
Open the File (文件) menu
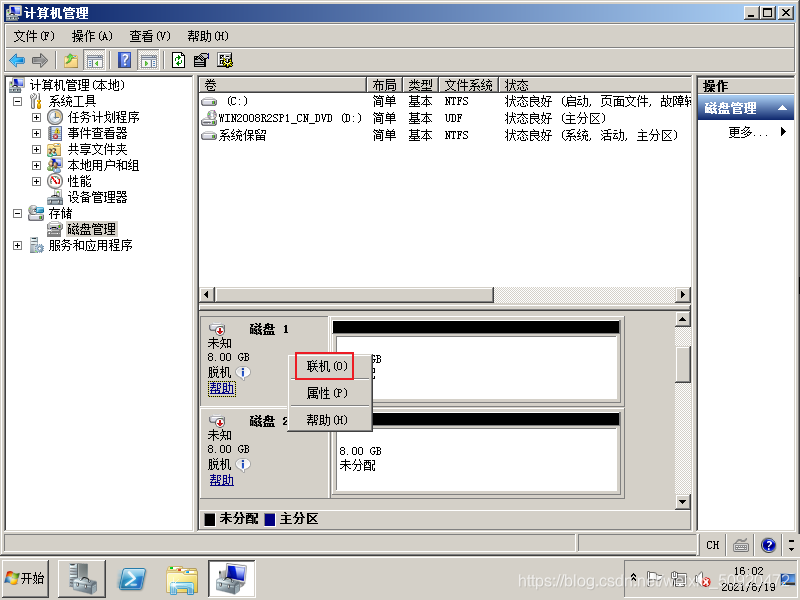point(34,36)
